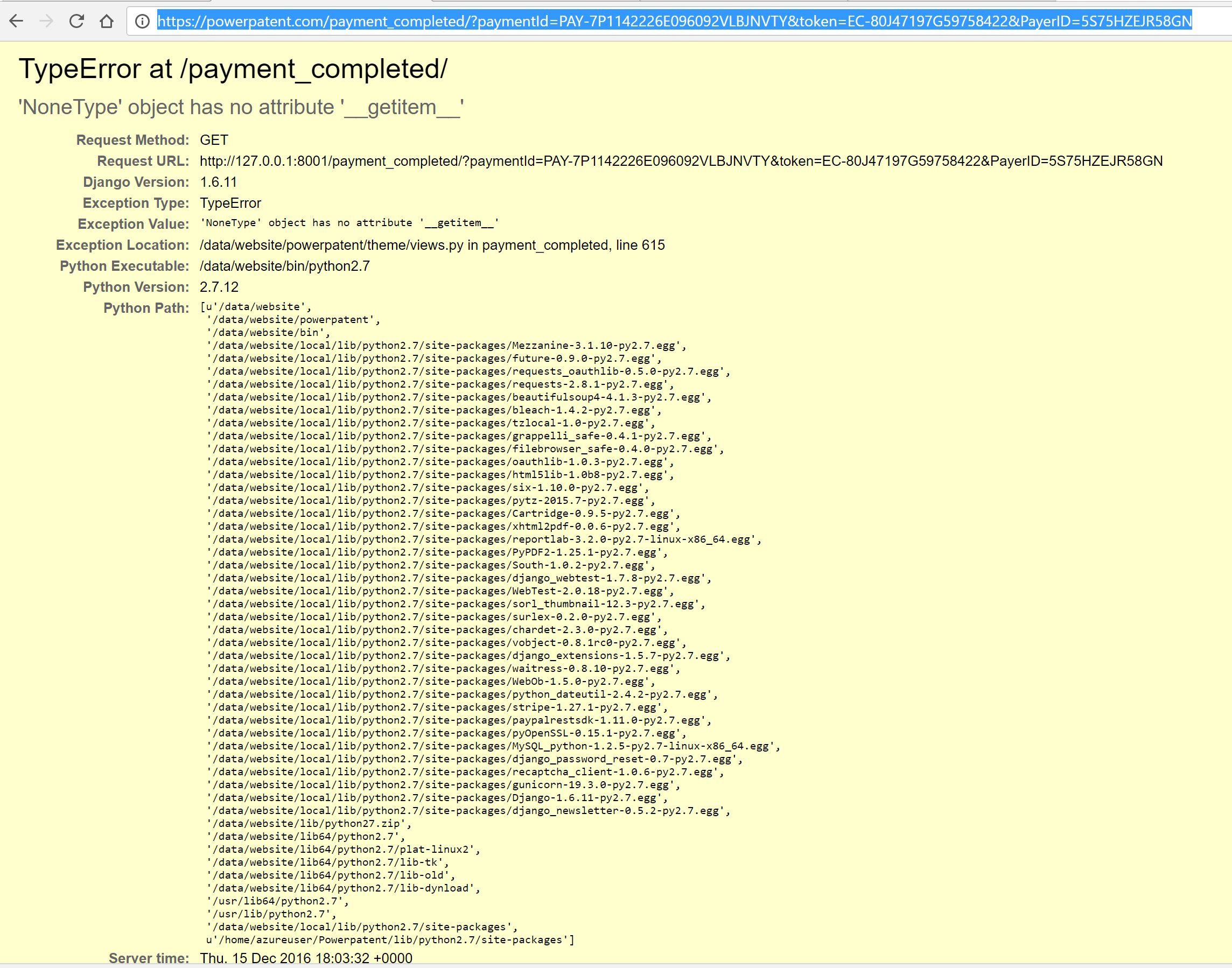Click the future-0.9.0 egg path line

click(x=434, y=359)
